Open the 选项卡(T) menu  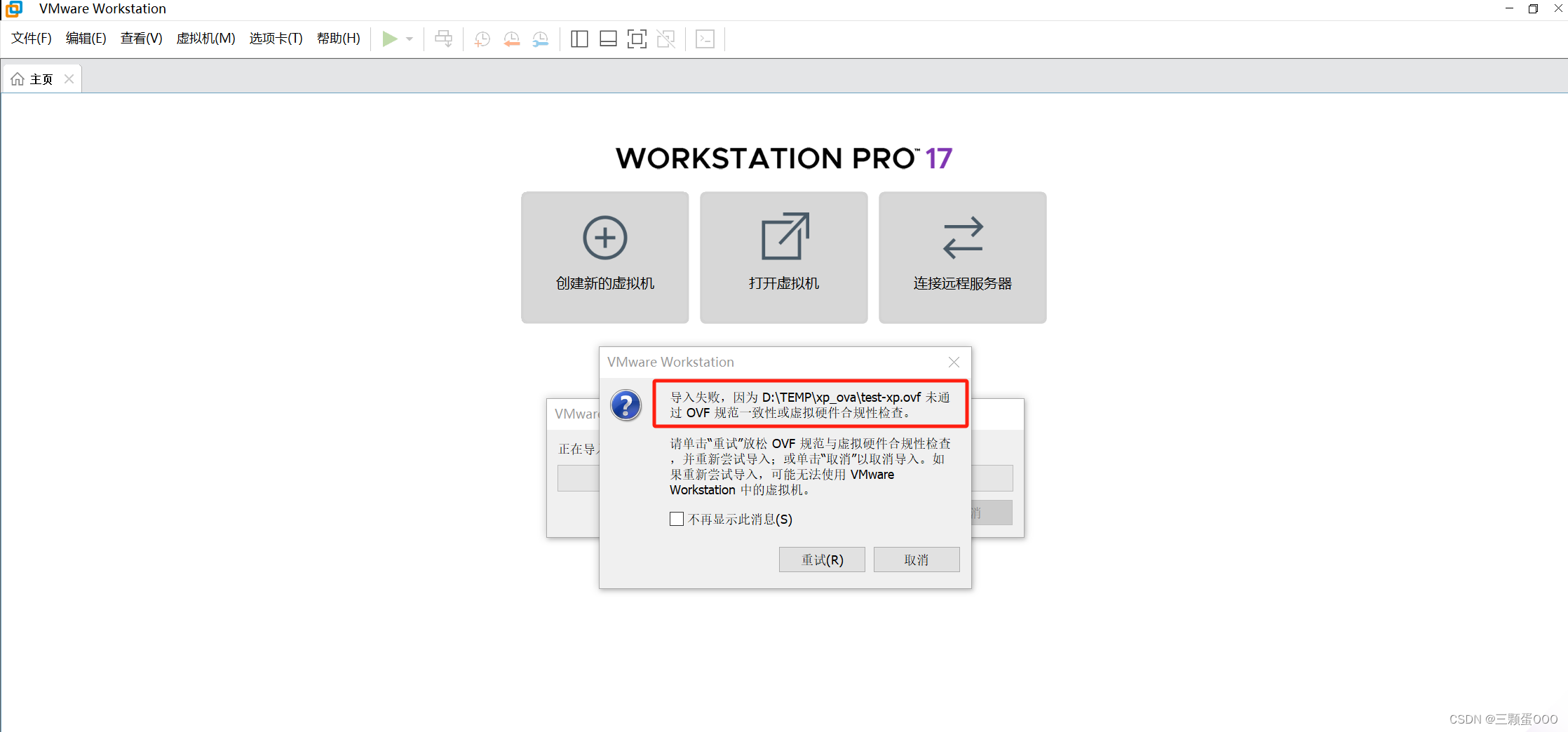tap(276, 39)
